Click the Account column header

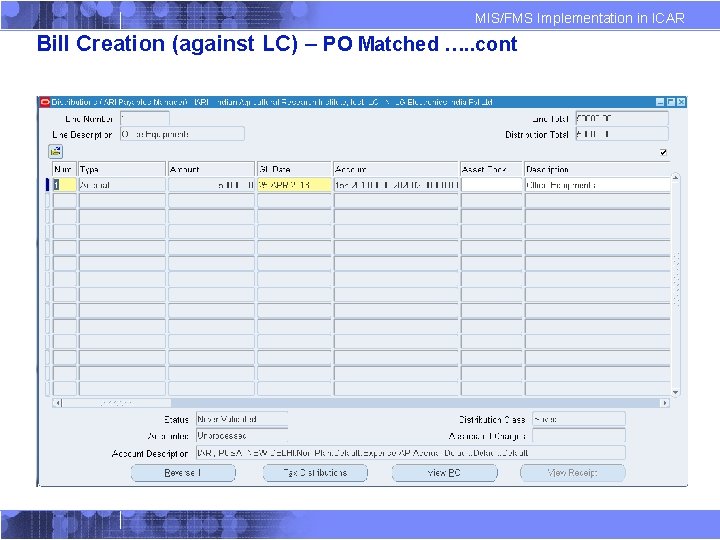click(x=396, y=169)
